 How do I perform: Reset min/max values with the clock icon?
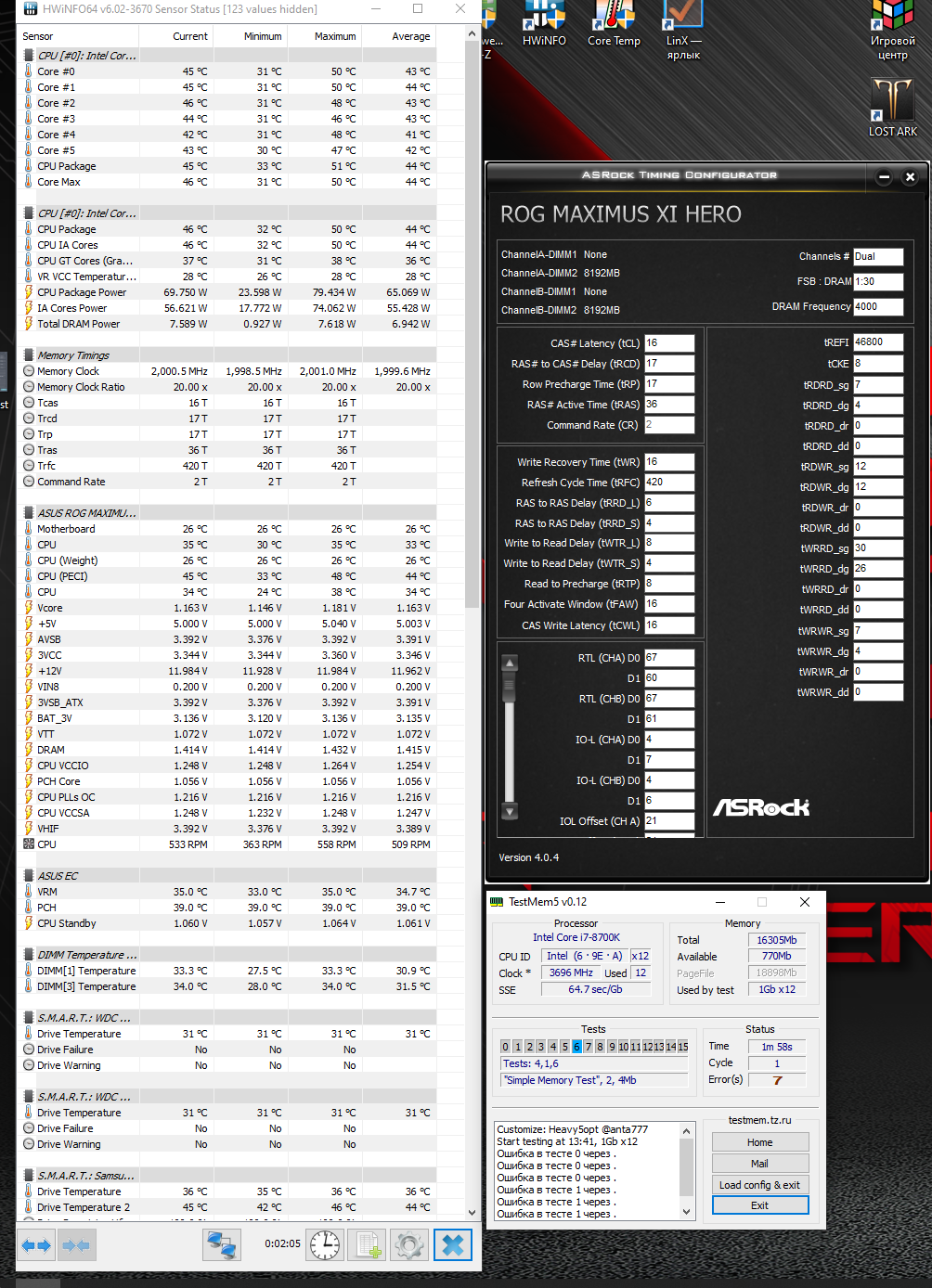point(325,1245)
